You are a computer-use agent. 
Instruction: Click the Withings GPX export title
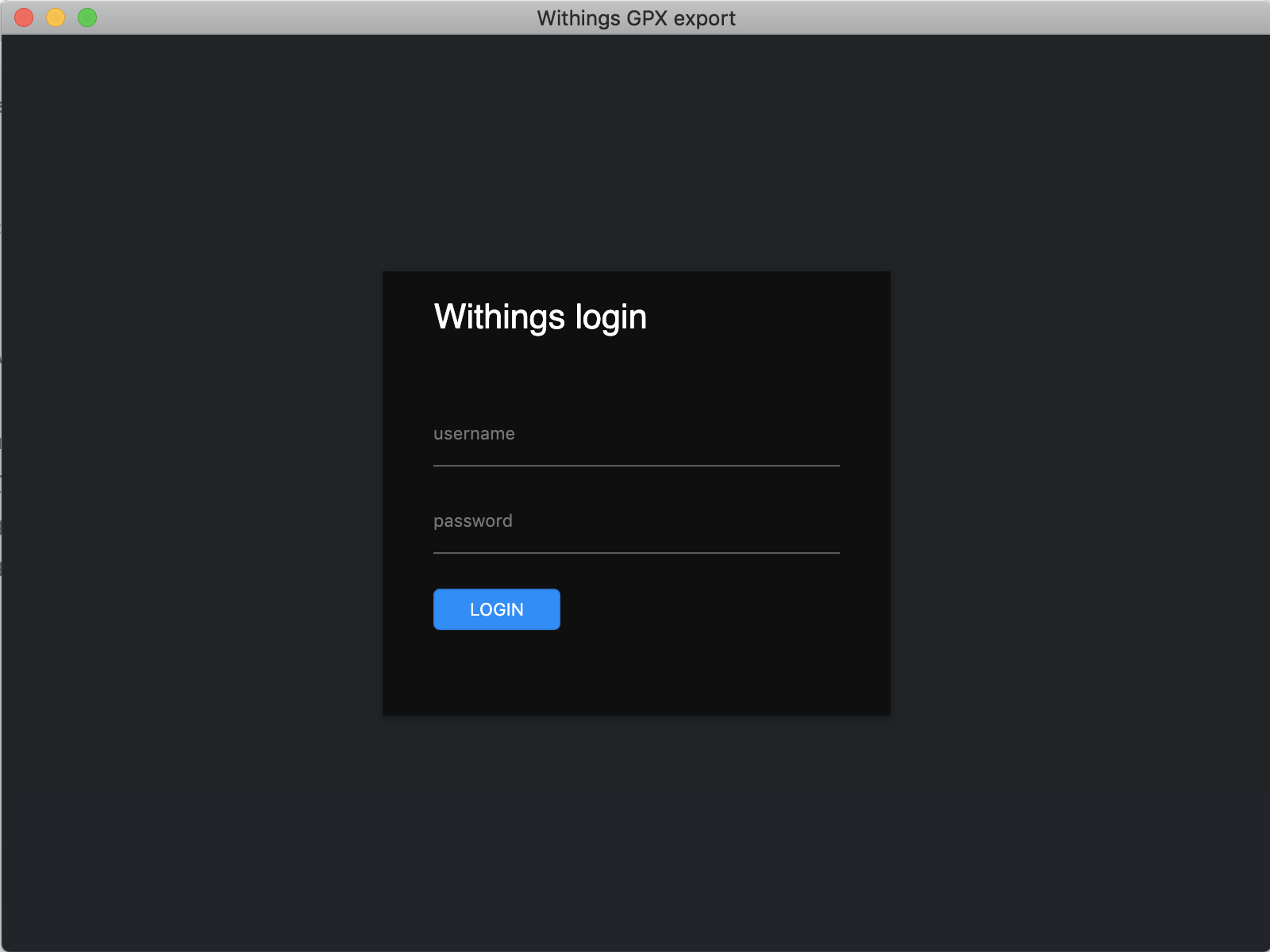point(636,18)
